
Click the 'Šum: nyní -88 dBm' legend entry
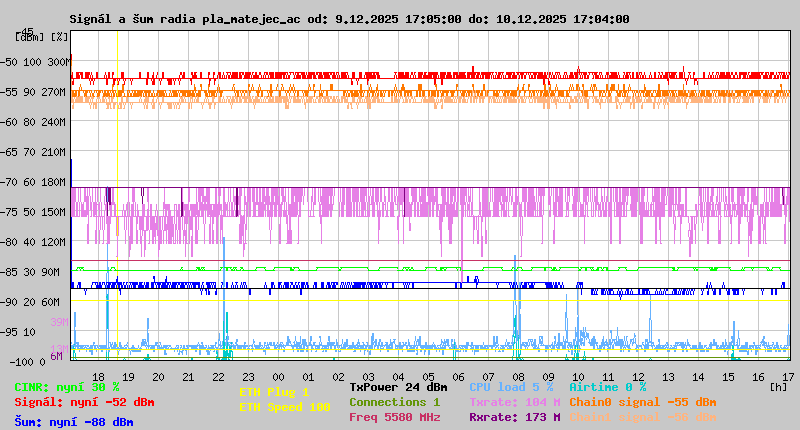pos(74,422)
